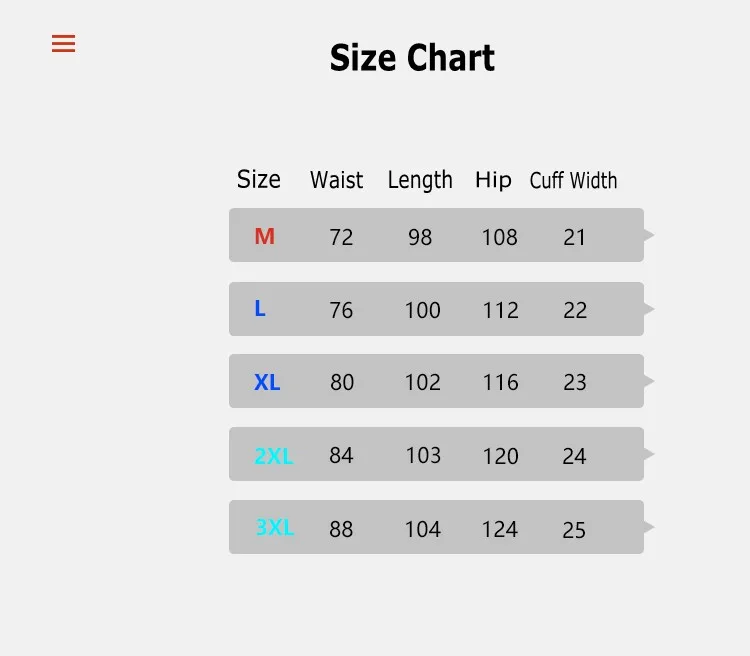
Task: Open the red hamburger menu icon
Action: tap(64, 44)
